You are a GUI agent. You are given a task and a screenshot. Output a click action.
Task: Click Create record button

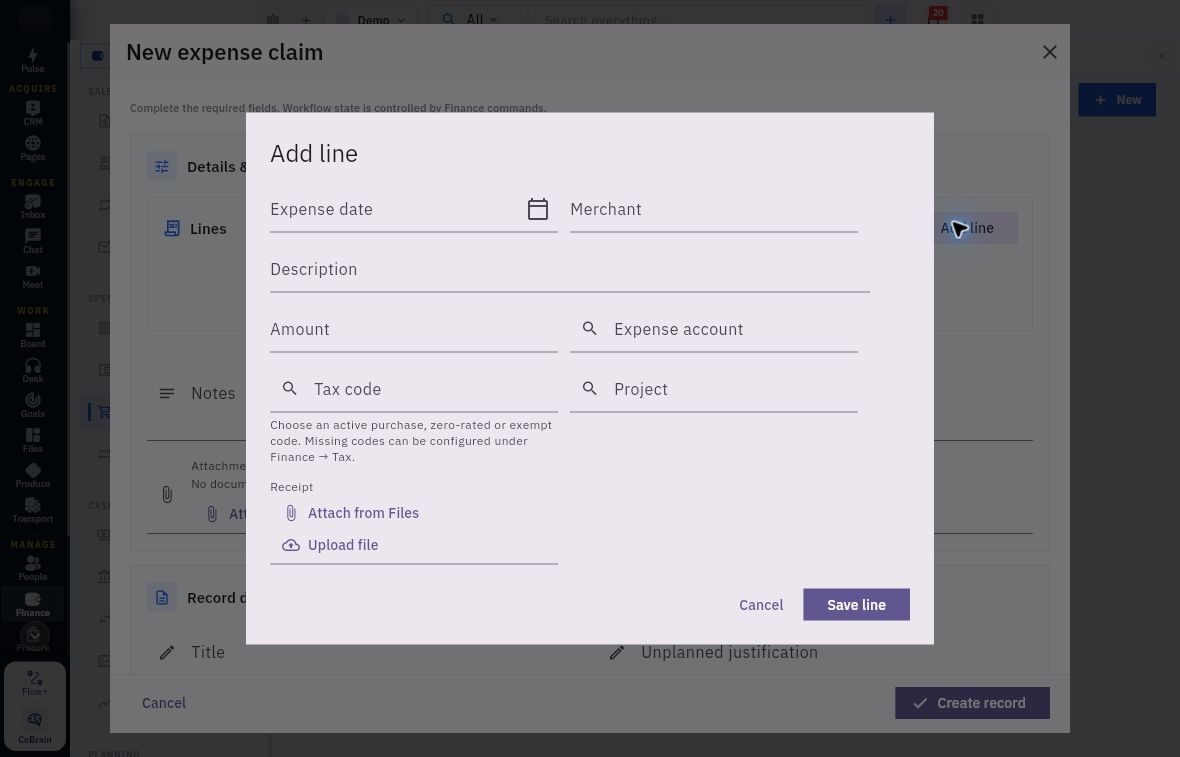coord(972,703)
